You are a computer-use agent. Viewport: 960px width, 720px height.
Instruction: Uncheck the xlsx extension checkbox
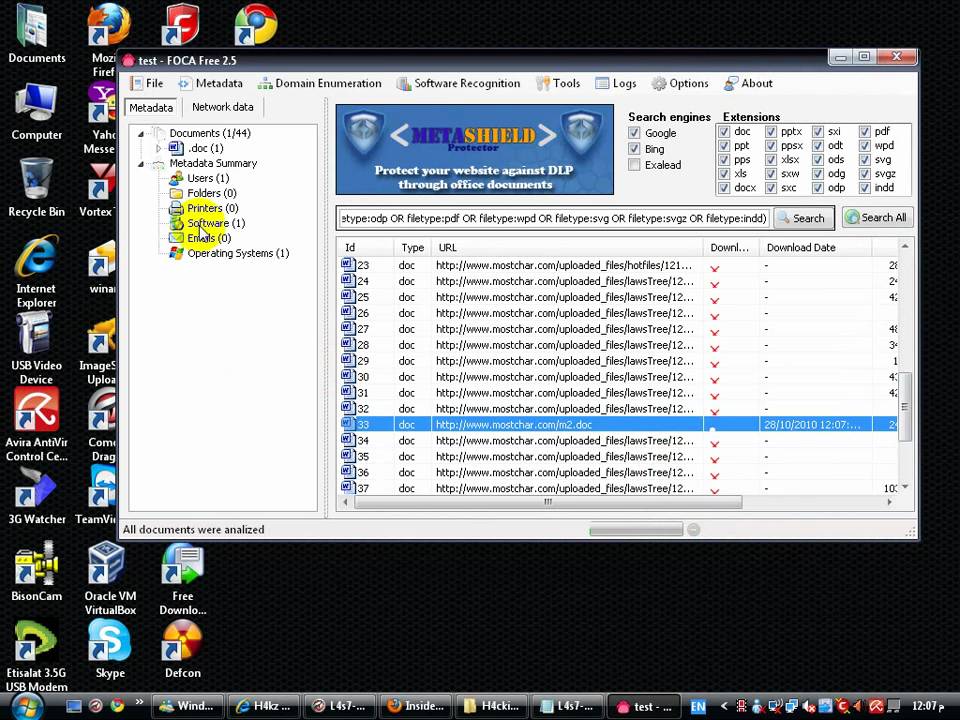pyautogui.click(x=771, y=160)
